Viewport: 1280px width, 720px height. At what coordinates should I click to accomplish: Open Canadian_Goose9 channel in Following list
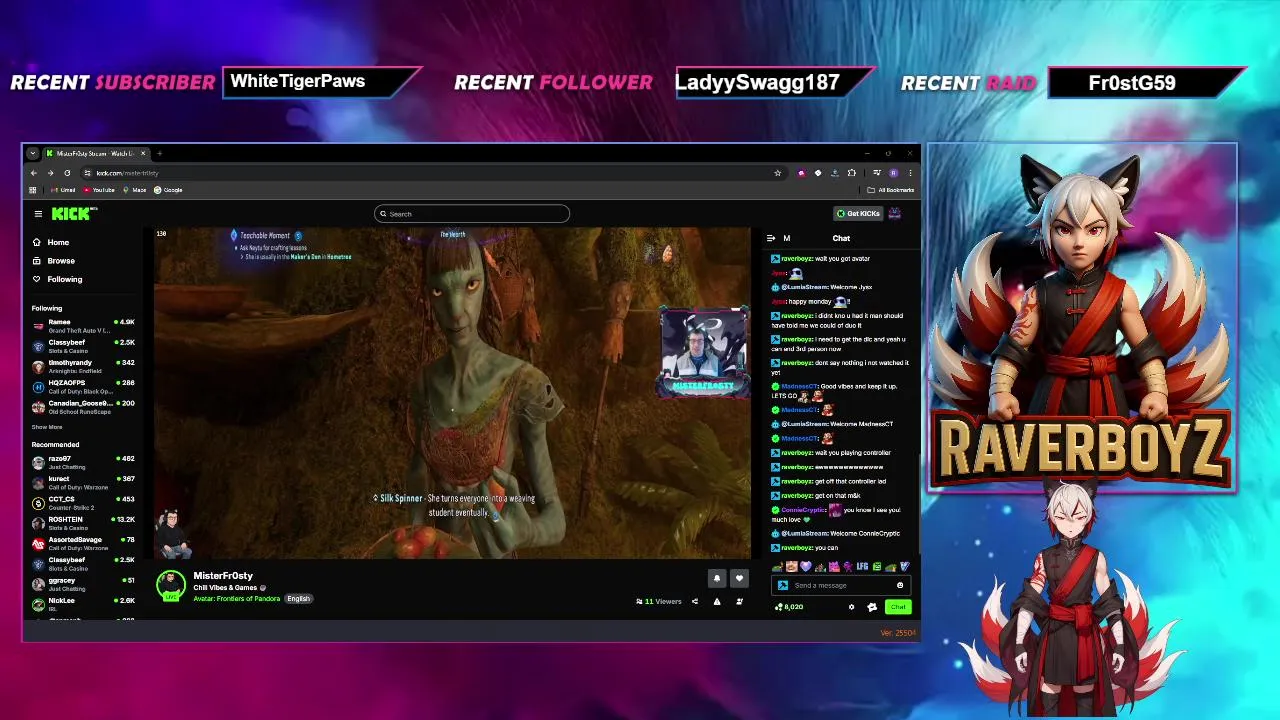tap(84, 407)
